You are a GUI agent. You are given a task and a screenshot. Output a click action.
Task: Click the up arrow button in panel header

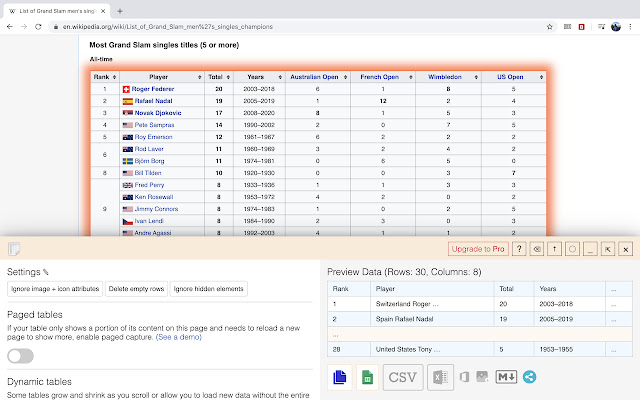click(555, 248)
